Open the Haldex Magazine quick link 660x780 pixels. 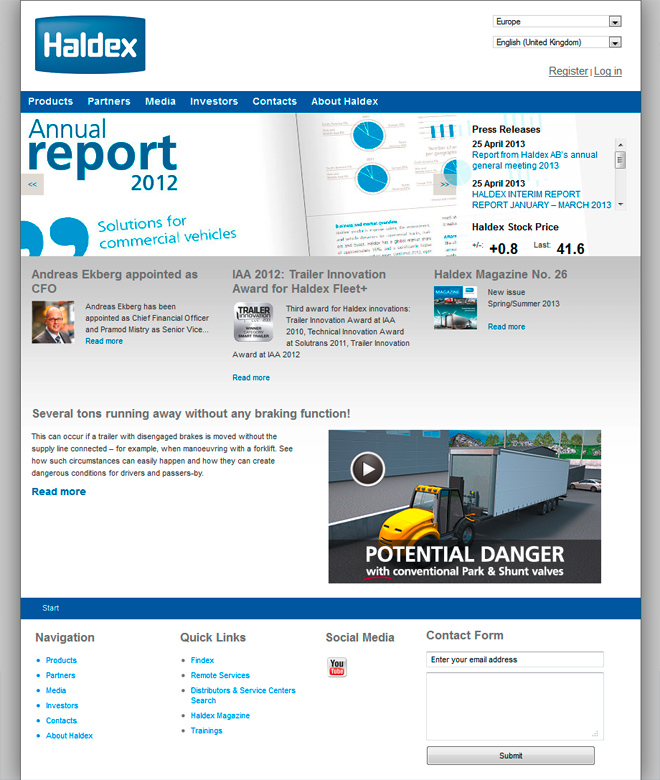220,715
